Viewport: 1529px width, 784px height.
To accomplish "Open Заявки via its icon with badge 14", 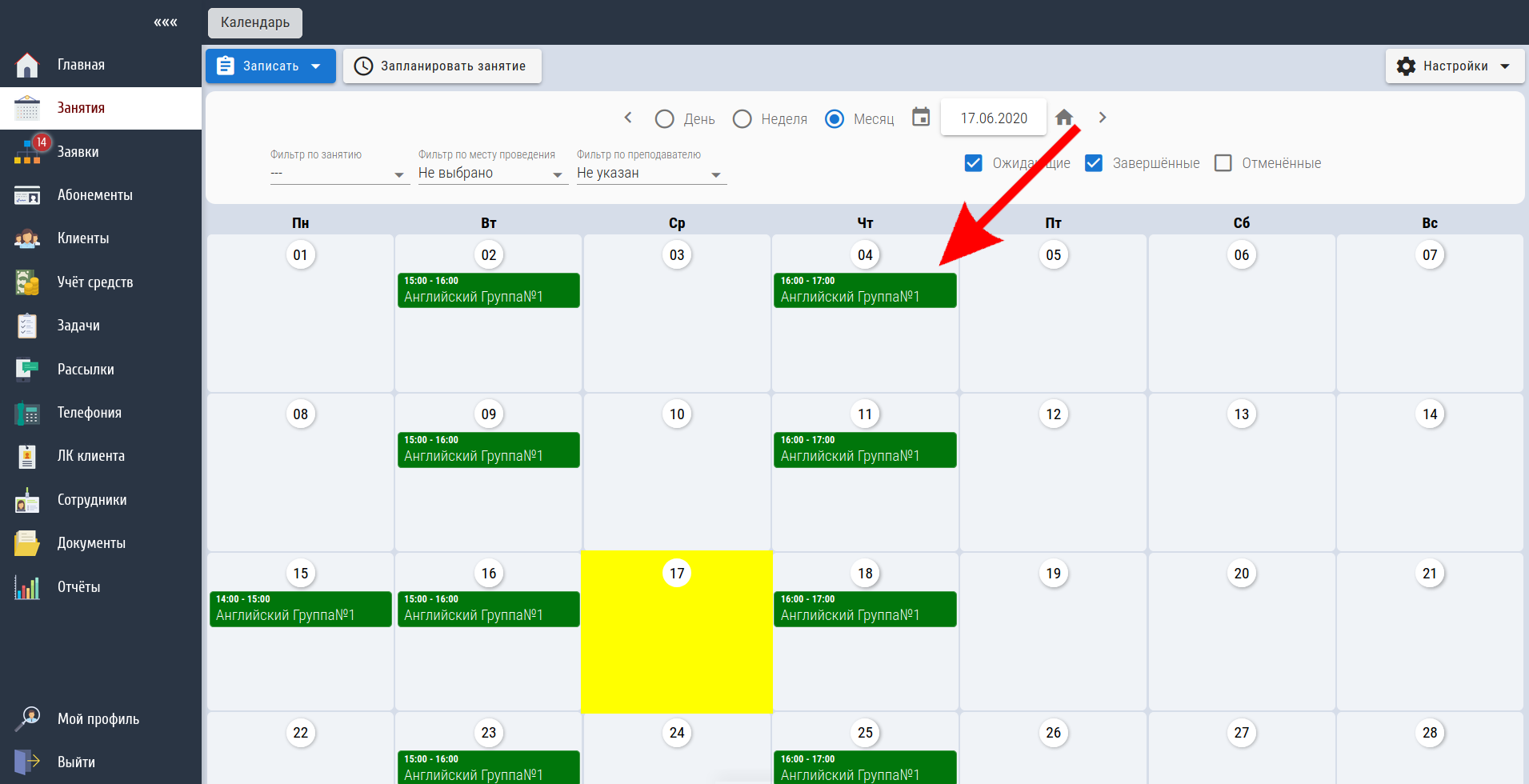I will 27,152.
